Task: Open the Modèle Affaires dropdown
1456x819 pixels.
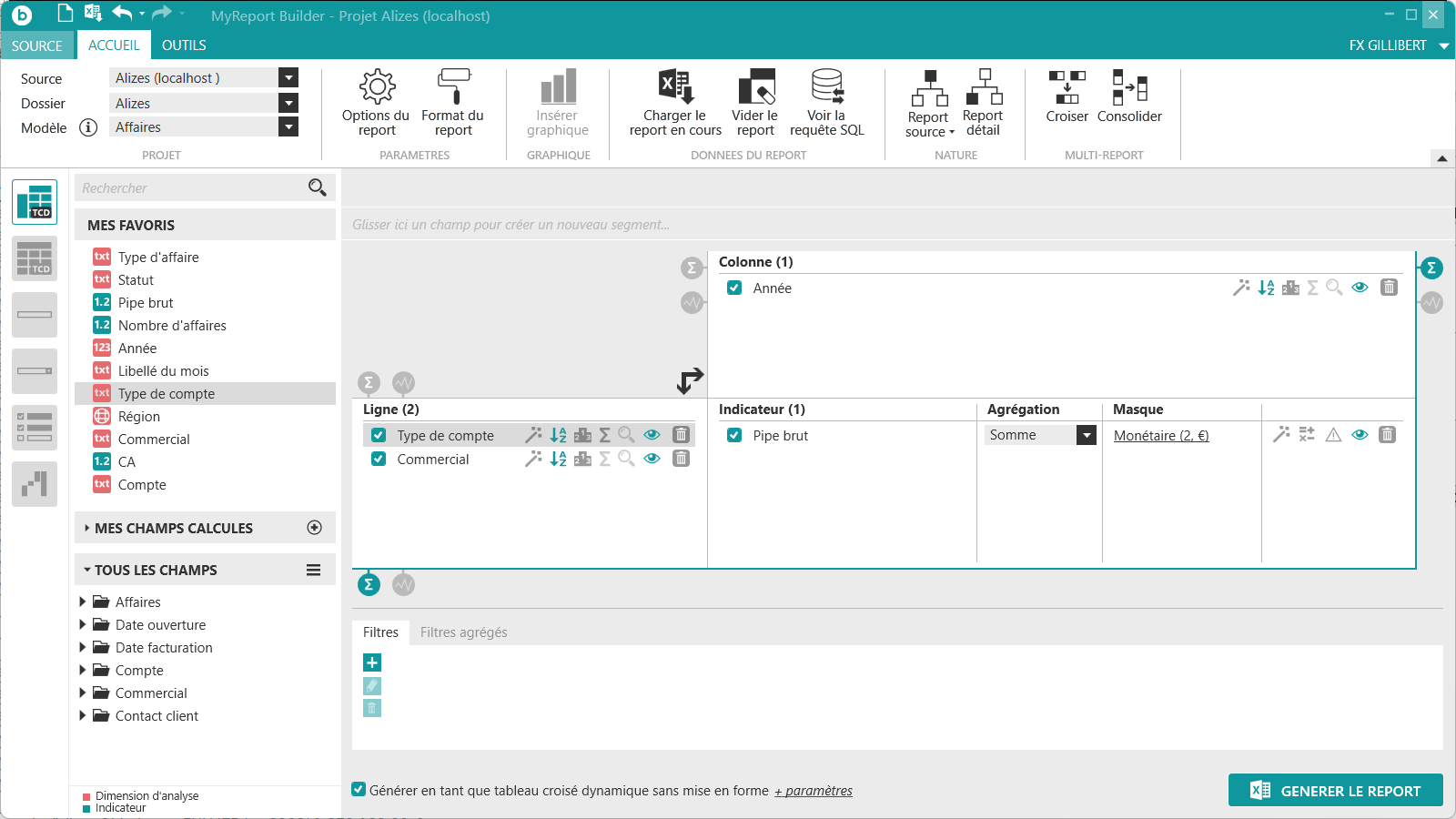Action: click(x=288, y=127)
